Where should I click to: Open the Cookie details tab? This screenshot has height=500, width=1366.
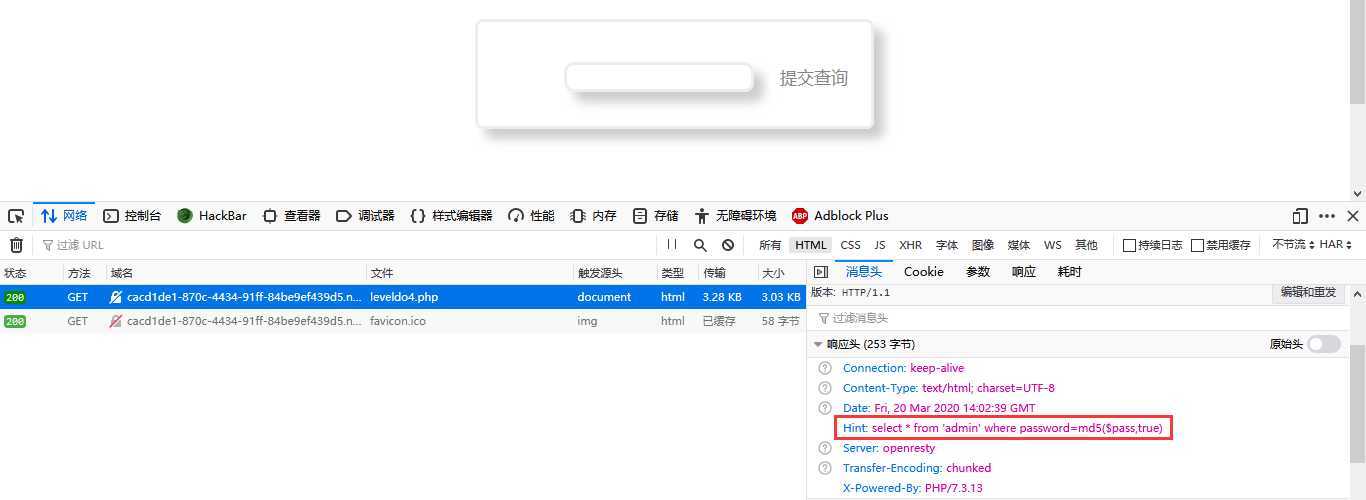[x=924, y=272]
